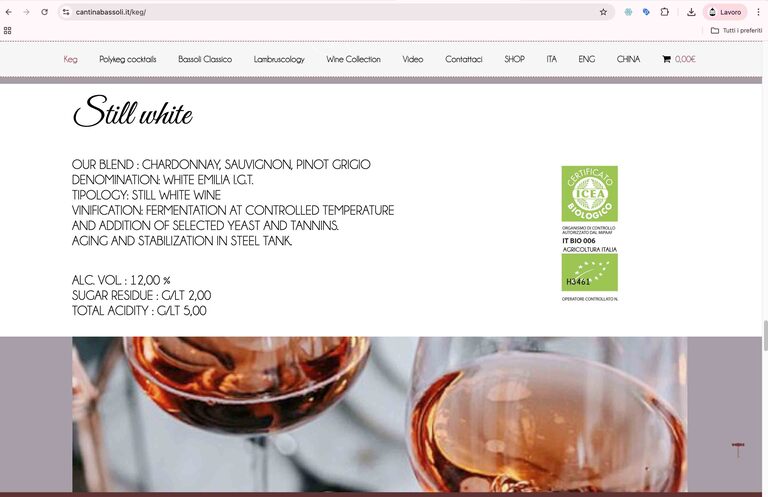
Task: Open the shopping cart icon
Action: click(666, 59)
